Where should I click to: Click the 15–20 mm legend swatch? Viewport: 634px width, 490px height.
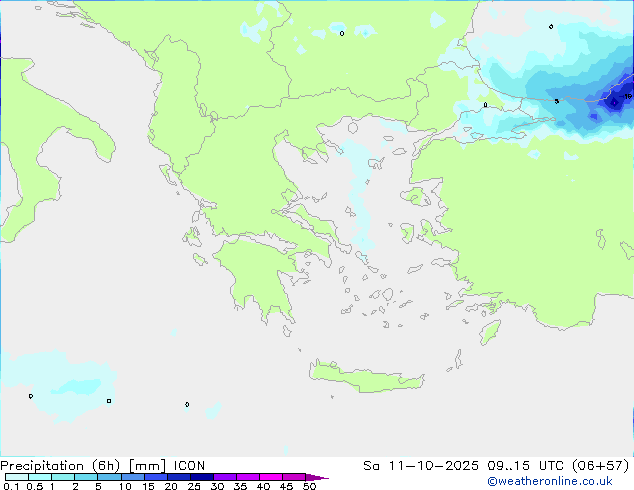tap(155, 477)
